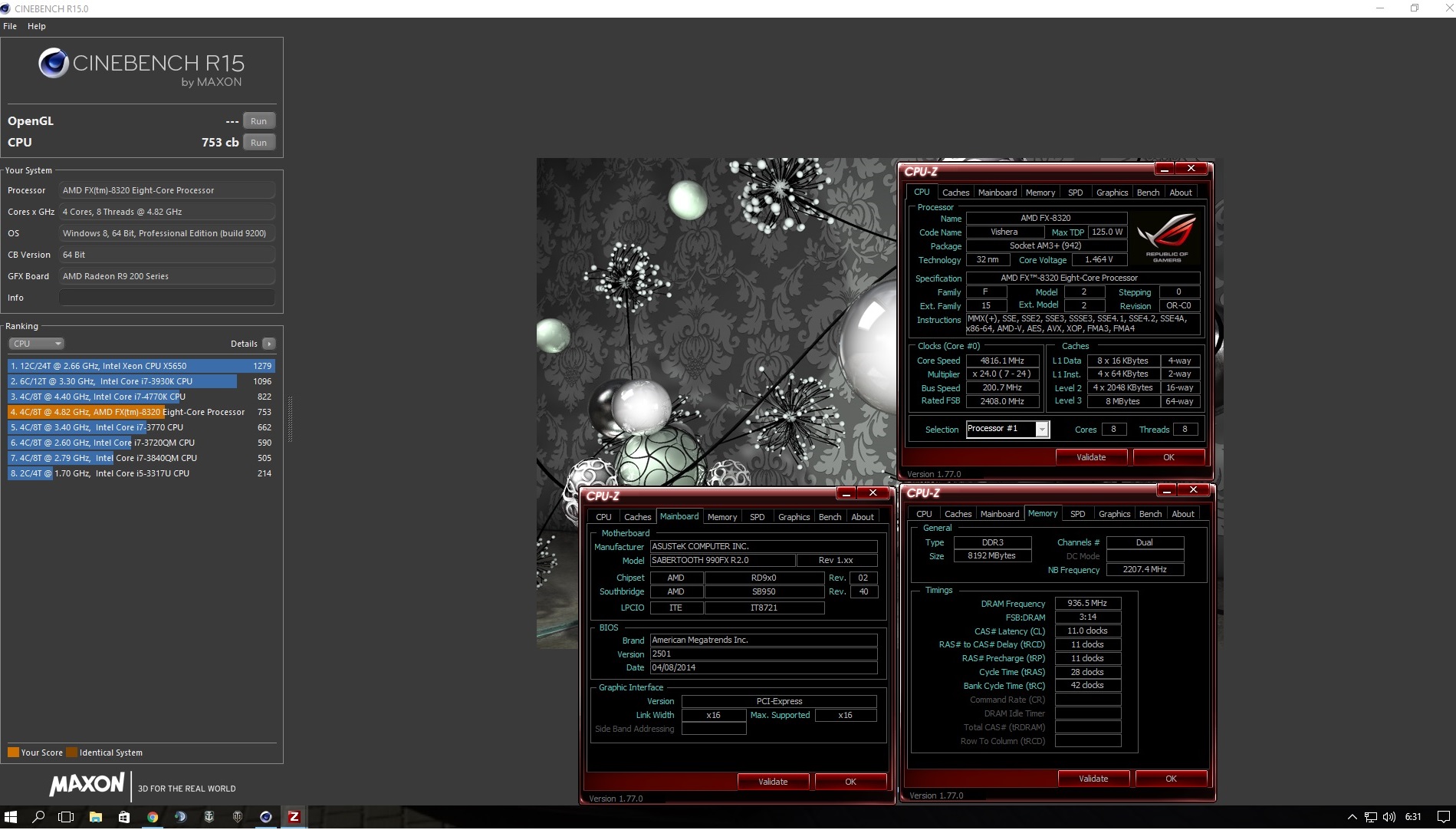Click Validate in Mainboard CPU-Z window
The width and height of the screenshot is (1456, 830).
(x=773, y=782)
